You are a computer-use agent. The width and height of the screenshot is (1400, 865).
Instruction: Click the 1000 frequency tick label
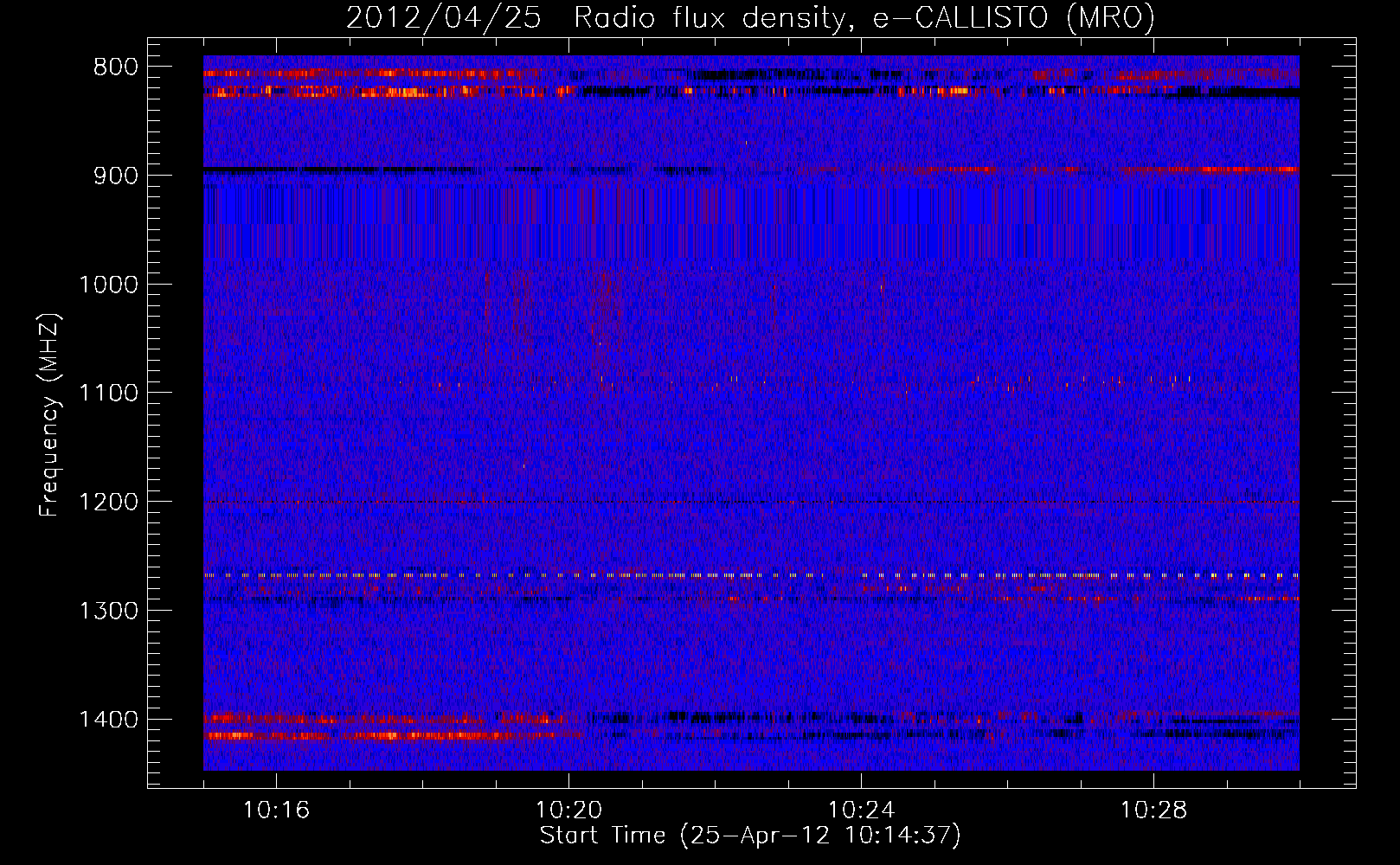(108, 285)
